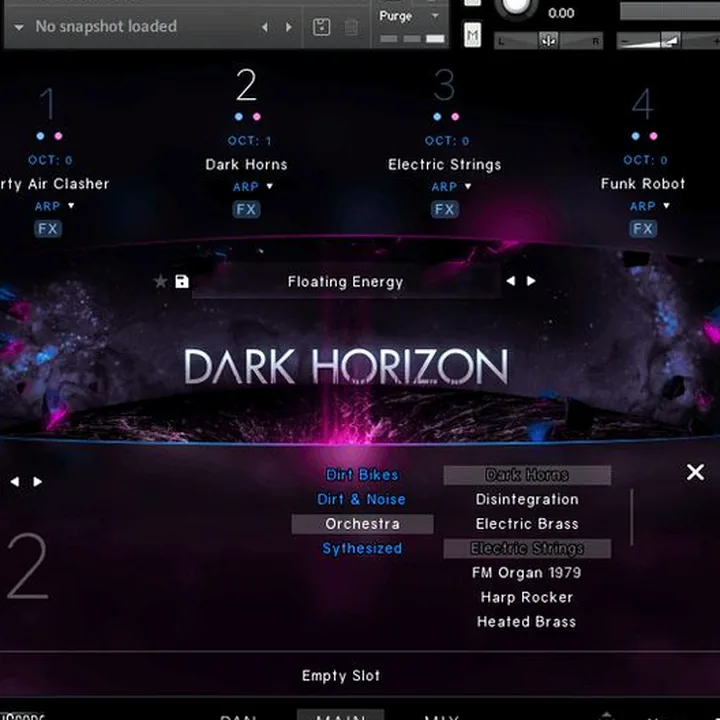The width and height of the screenshot is (720, 720).
Task: Load previous preset before Floating Energy
Action: [x=511, y=281]
